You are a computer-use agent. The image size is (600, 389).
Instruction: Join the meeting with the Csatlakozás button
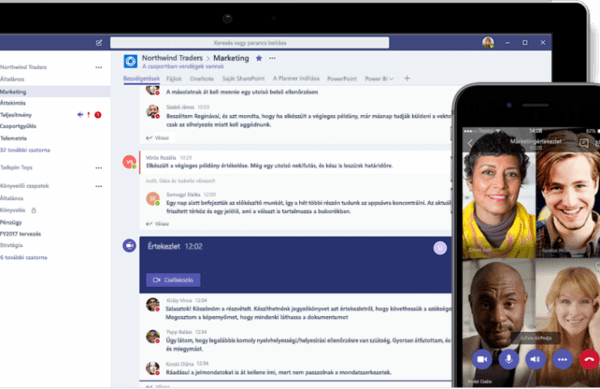click(x=173, y=280)
